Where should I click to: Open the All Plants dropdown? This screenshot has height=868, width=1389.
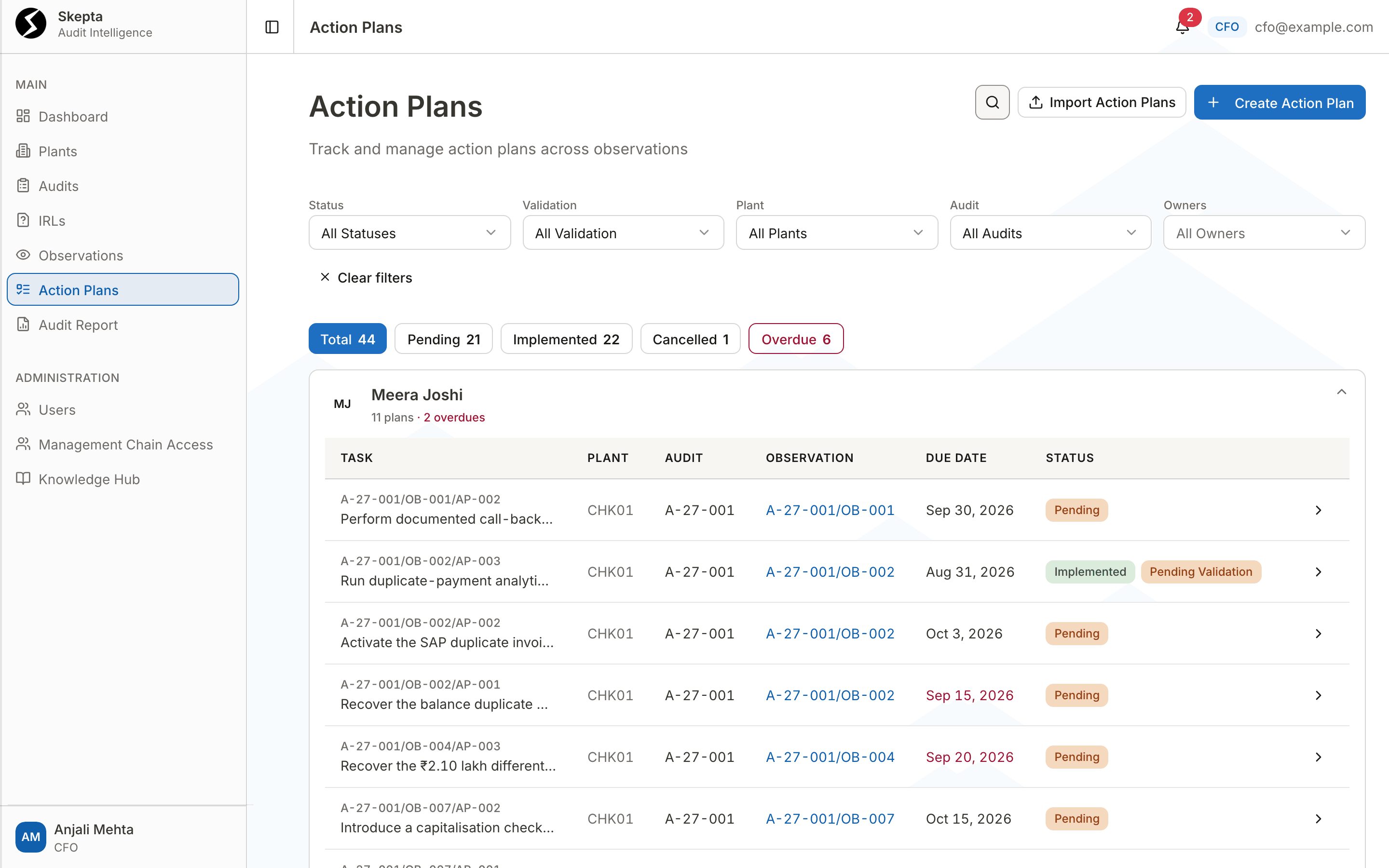click(836, 232)
